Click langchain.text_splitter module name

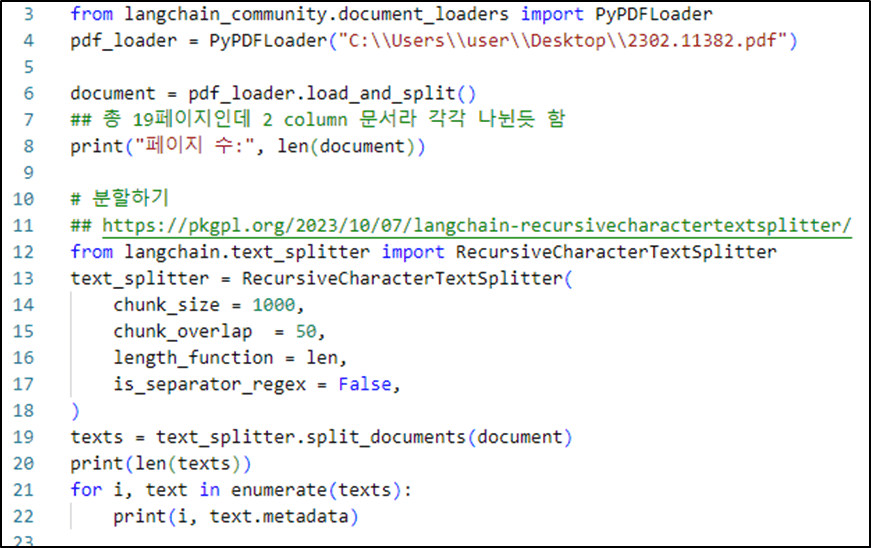(x=247, y=252)
